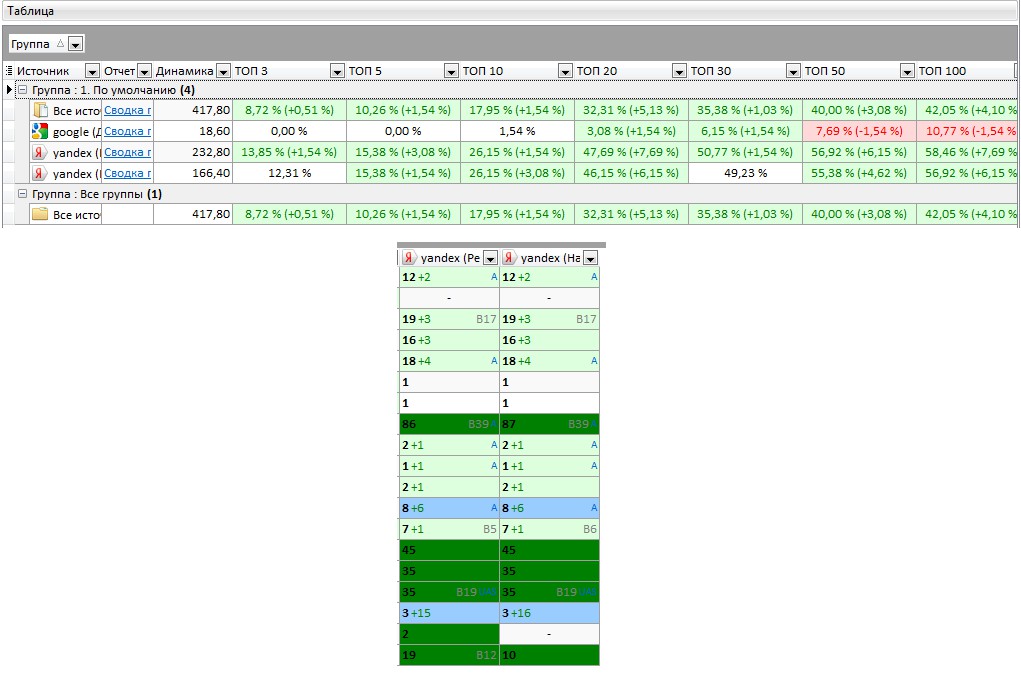
Task: Collapse the group 1. По умолчанию
Action: [x=22, y=90]
